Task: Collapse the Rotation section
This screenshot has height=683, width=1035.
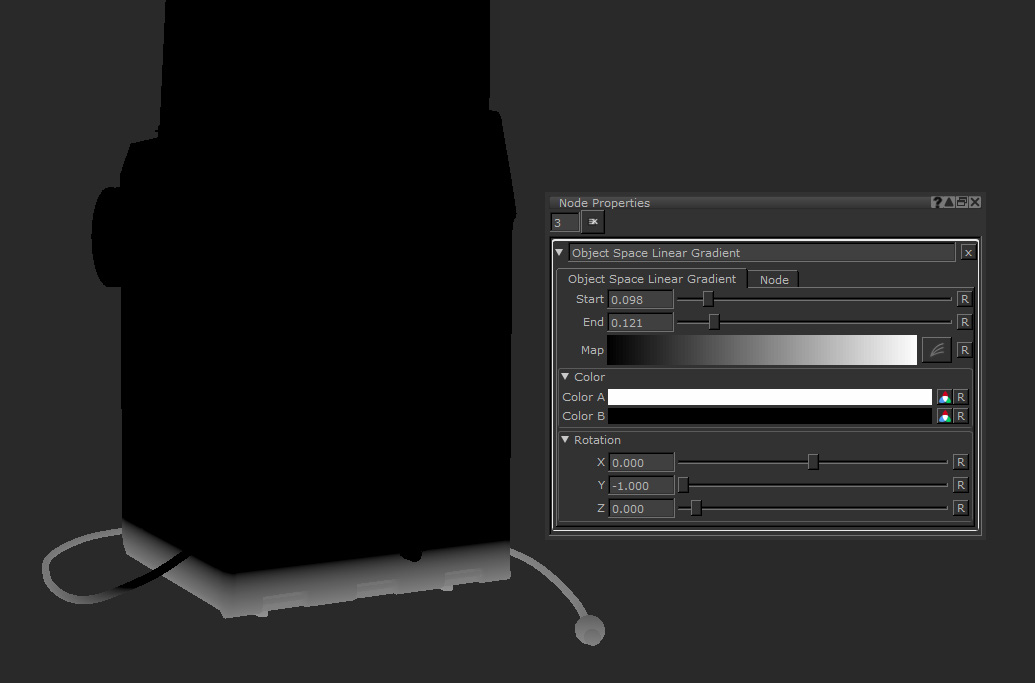Action: (564, 439)
